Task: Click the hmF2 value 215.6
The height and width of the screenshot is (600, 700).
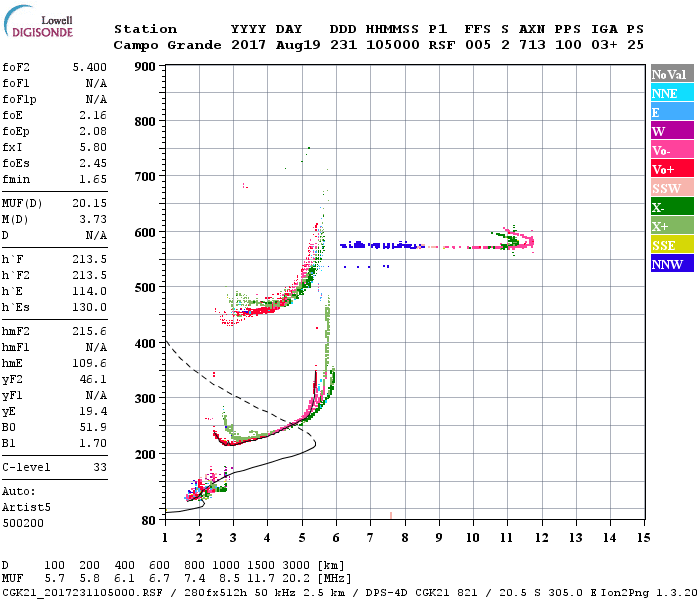Action: point(90,331)
